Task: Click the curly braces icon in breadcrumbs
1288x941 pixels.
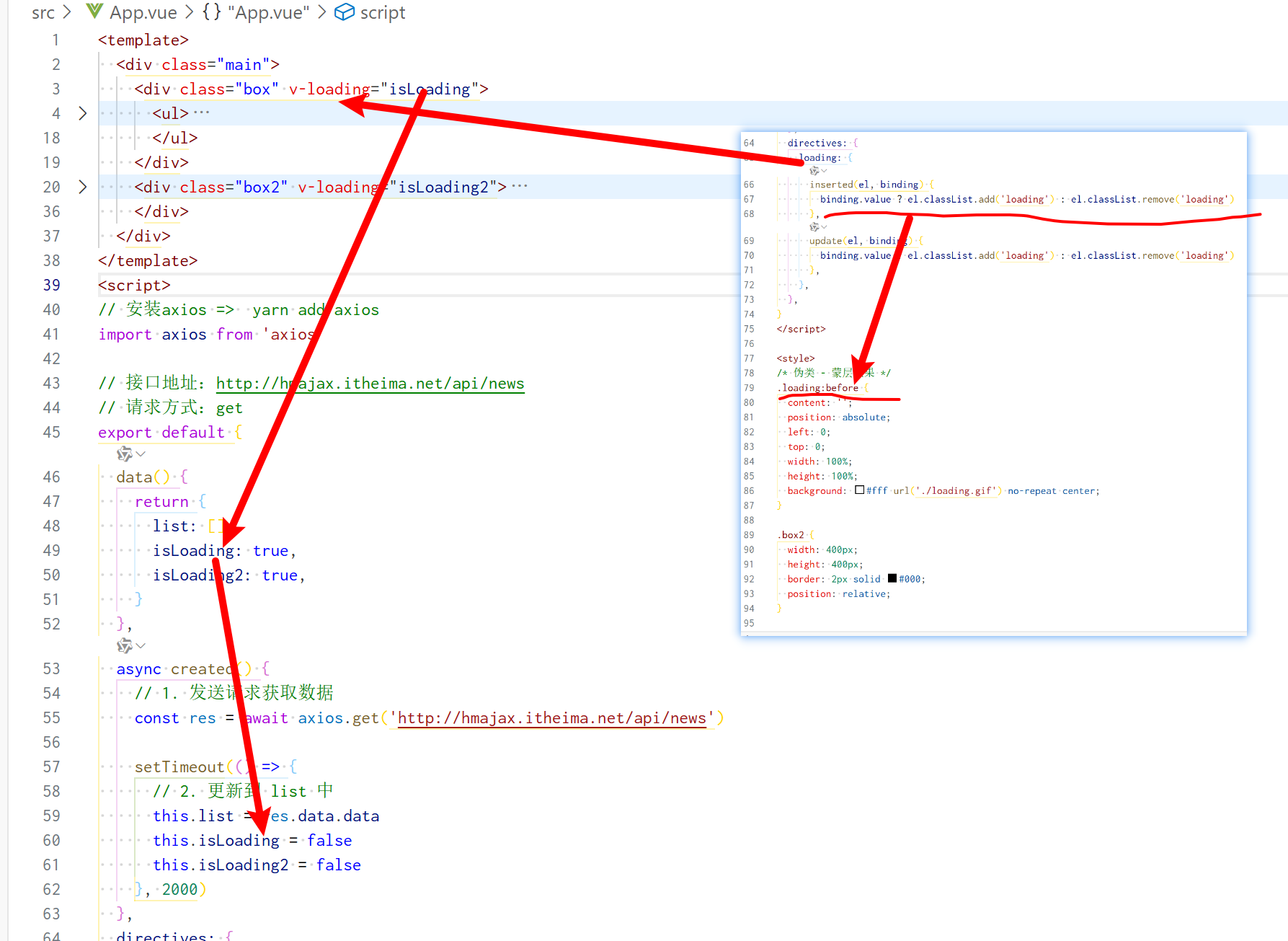Action: coord(211,12)
